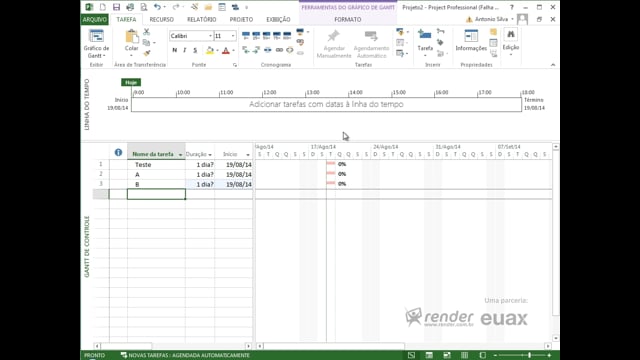Click the zoom slider handle in status bar
The width and height of the screenshot is (640, 360).
pyautogui.click(x=529, y=355)
